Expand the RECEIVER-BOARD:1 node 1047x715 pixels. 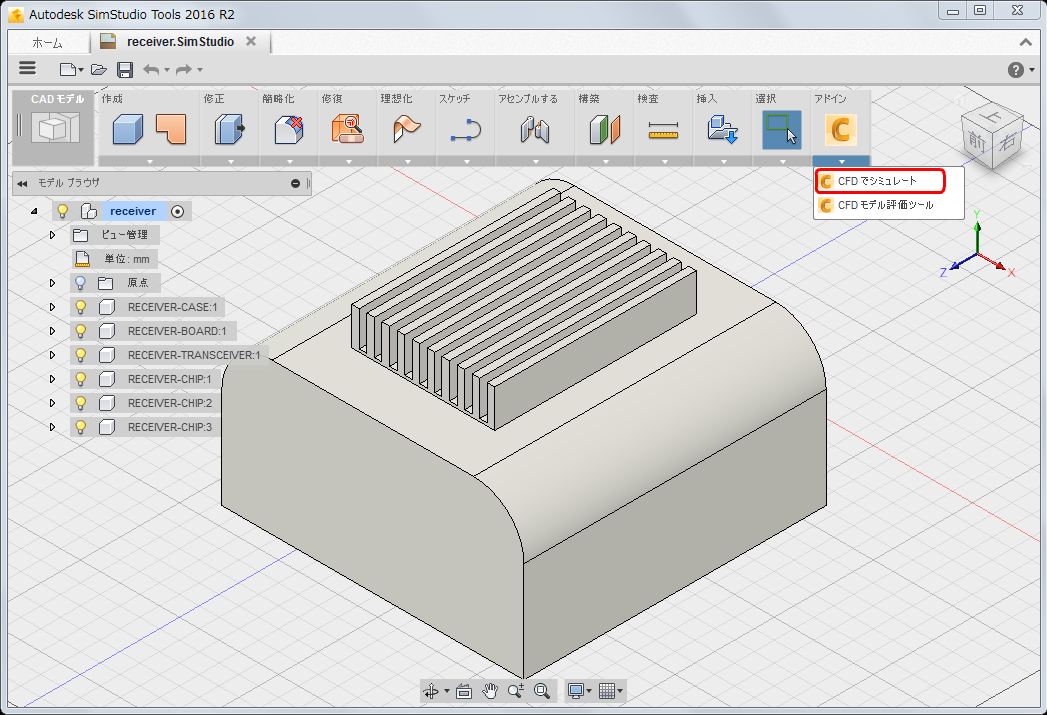tap(52, 331)
